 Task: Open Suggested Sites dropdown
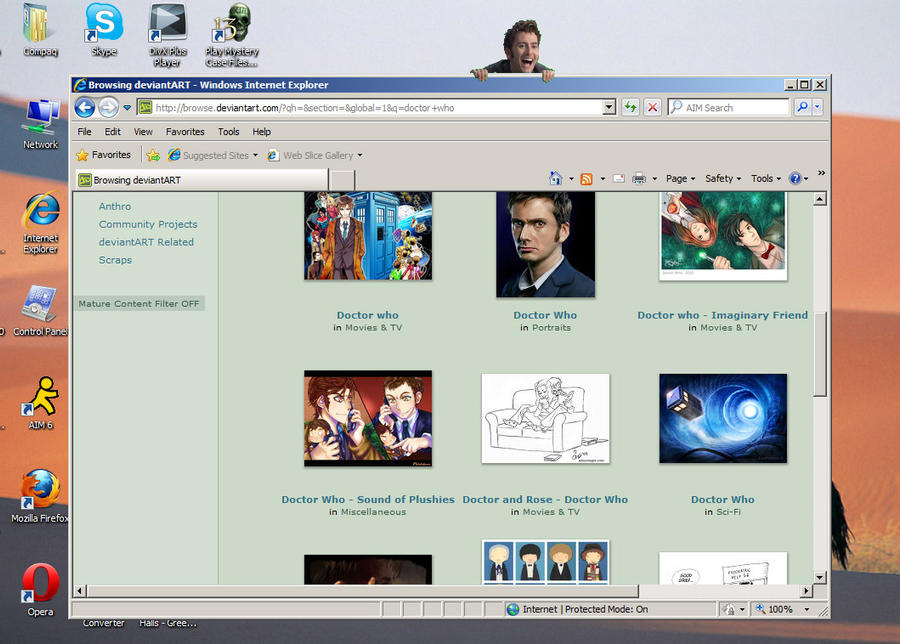pyautogui.click(x=213, y=155)
